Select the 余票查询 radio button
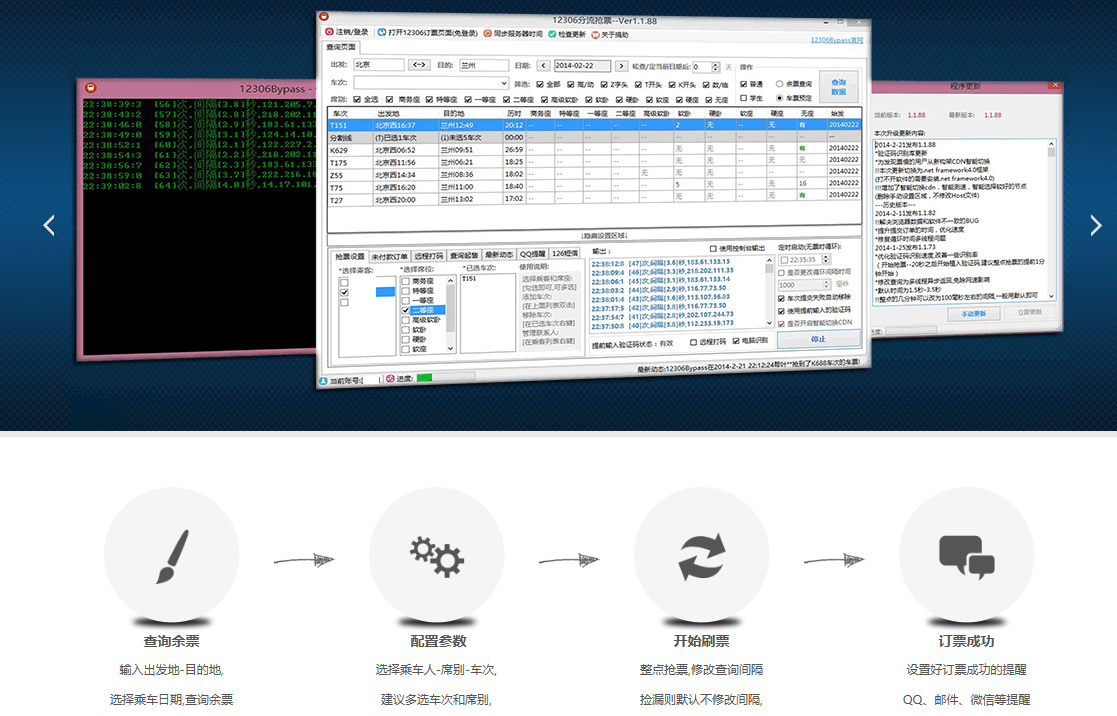The width and height of the screenshot is (1117, 716). coord(779,83)
